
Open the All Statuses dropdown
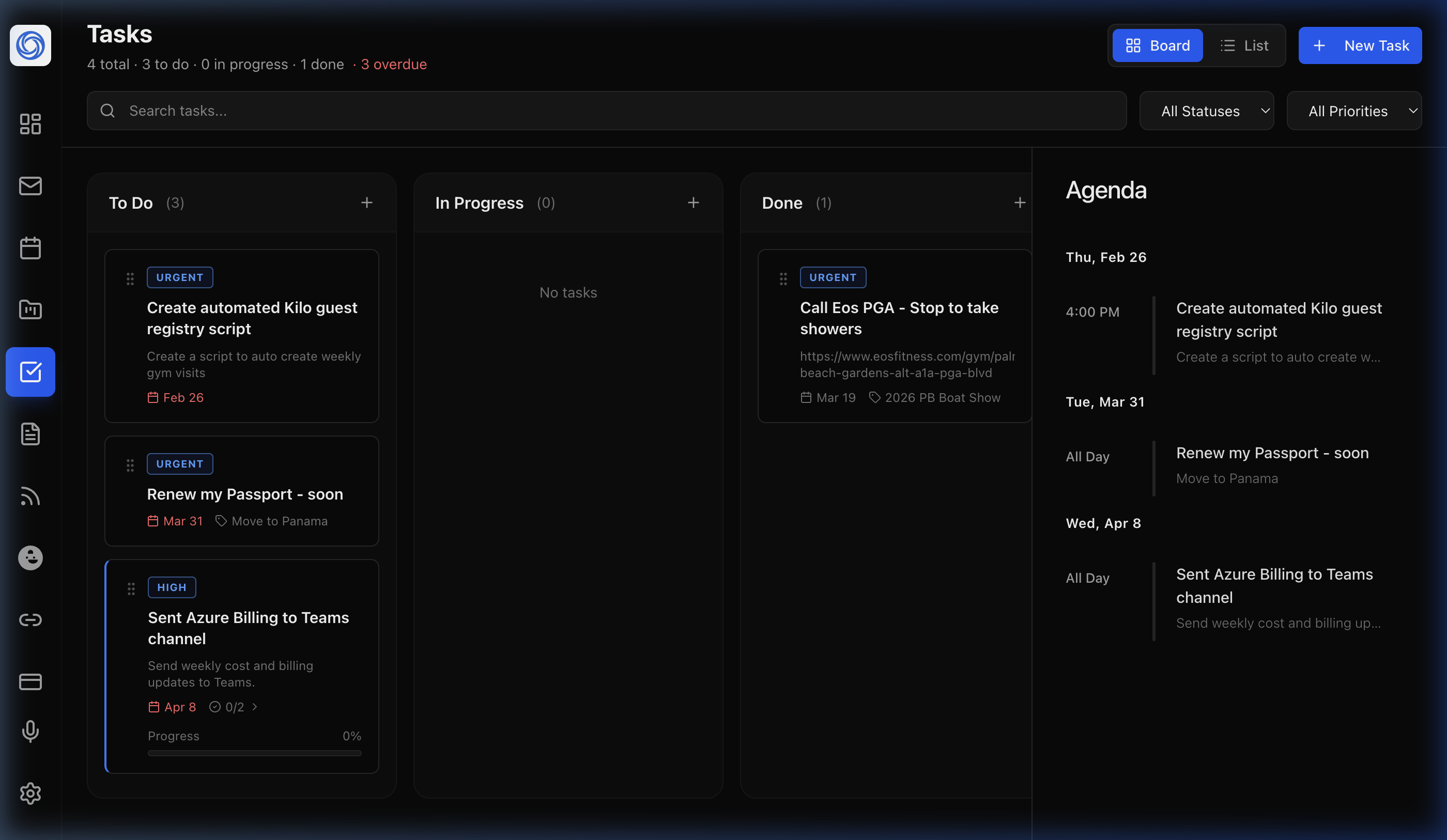click(1206, 111)
